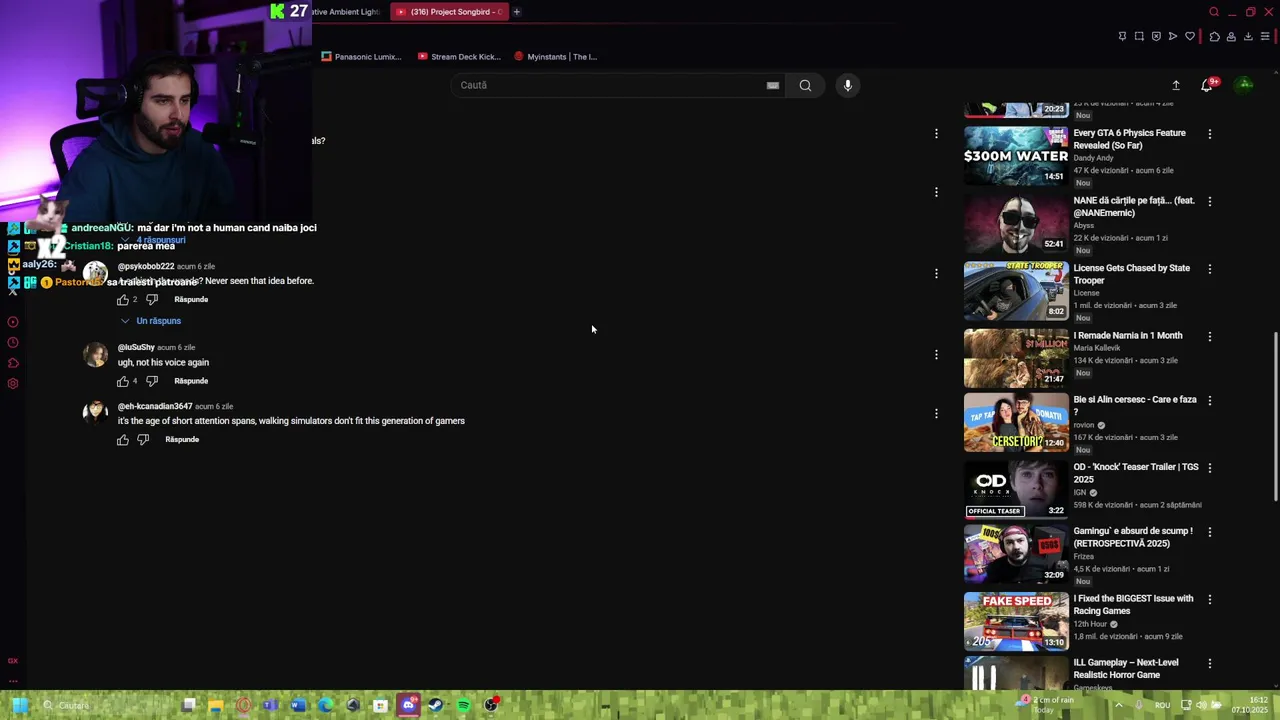
Task: Open OBS Studio from the taskbar
Action: [x=490, y=705]
